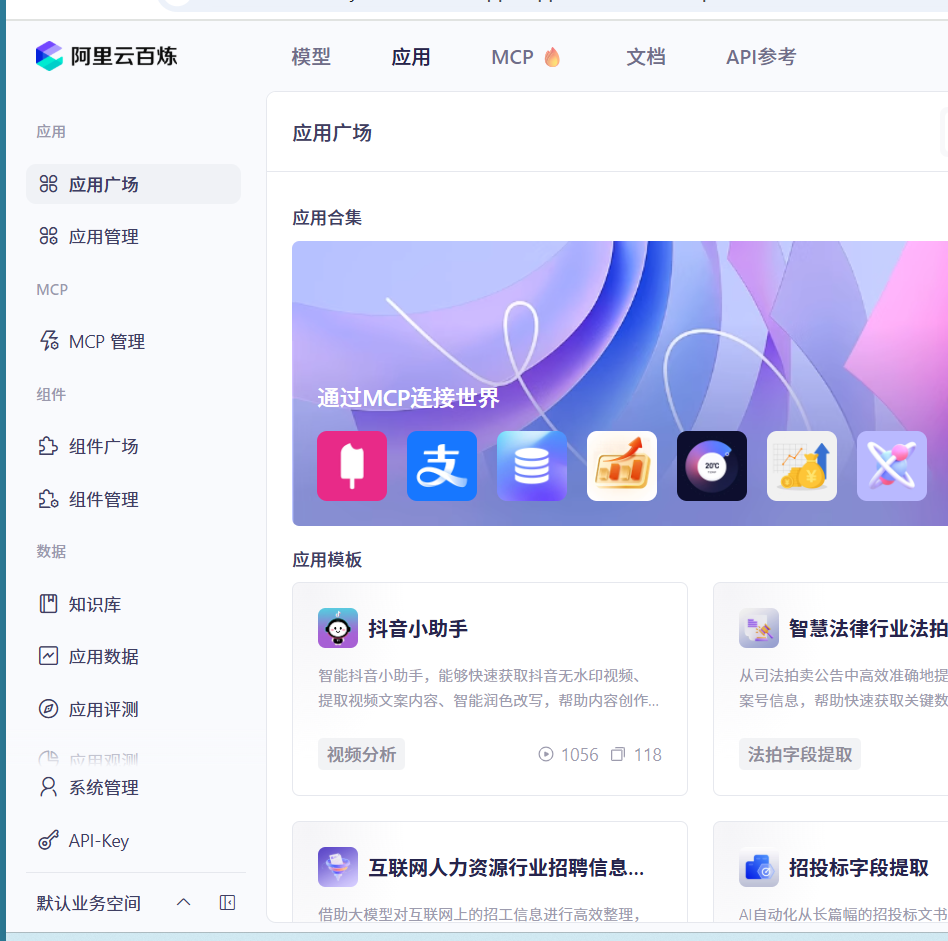The image size is (948, 941).
Task: Open MCP 管理 label in sidebar
Action: coord(107,342)
